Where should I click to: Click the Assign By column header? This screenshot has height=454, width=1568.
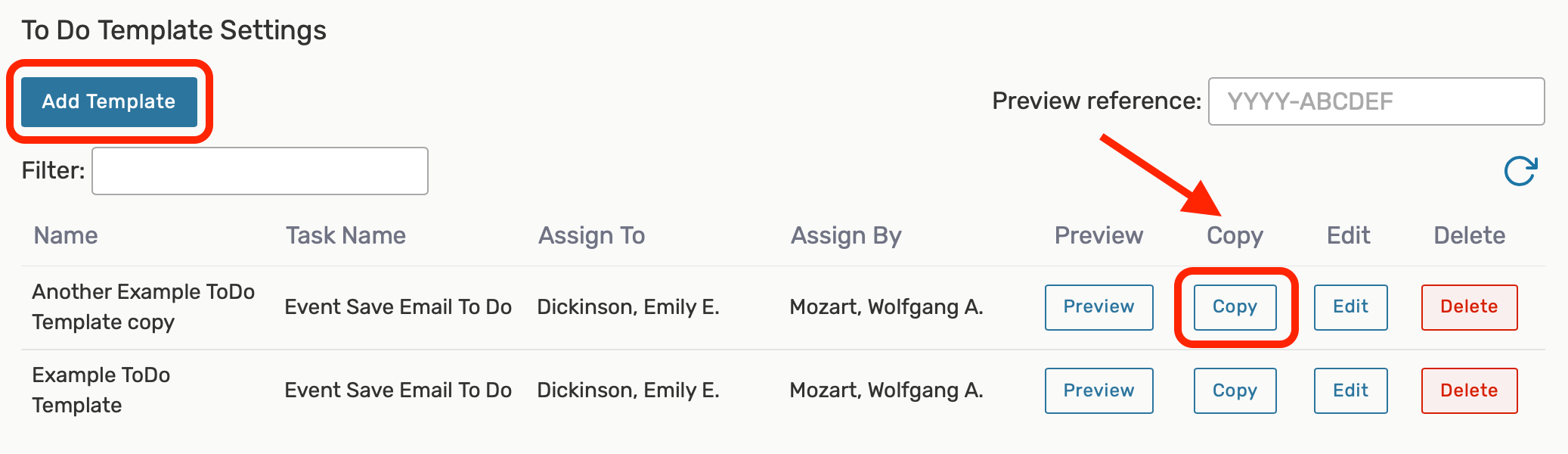pyautogui.click(x=846, y=235)
